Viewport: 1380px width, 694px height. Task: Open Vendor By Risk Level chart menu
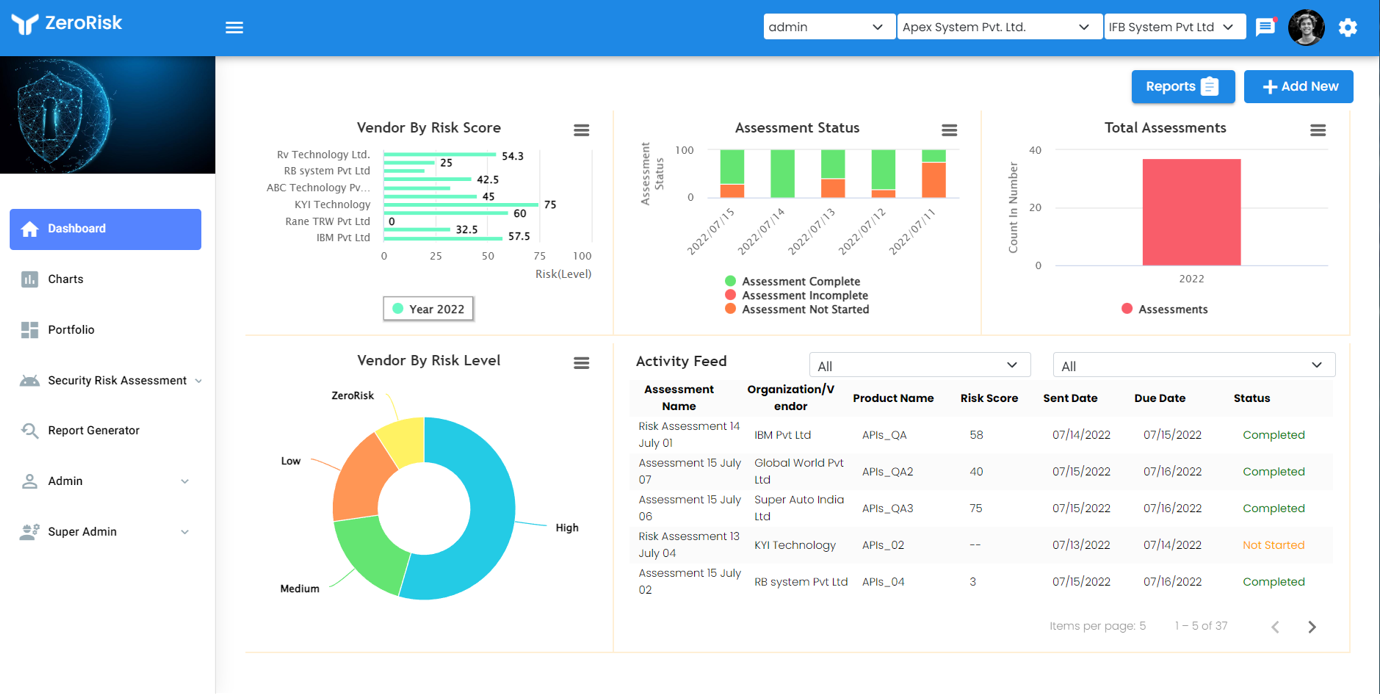click(x=581, y=363)
